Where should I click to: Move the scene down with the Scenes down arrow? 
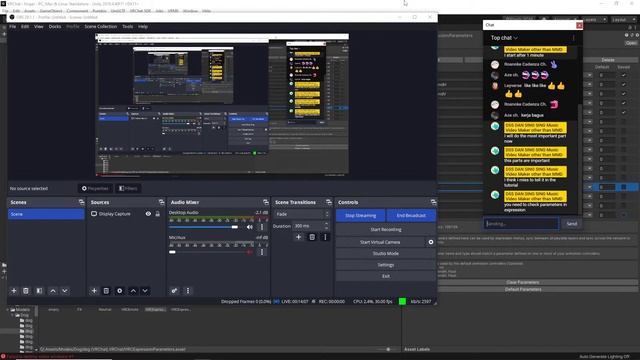click(x=65, y=291)
